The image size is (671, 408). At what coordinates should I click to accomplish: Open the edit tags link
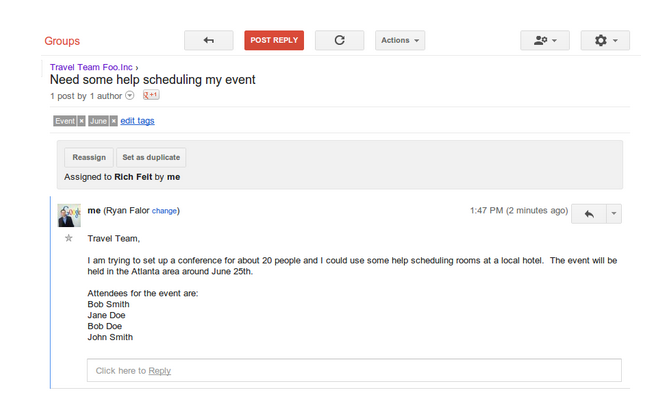tap(137, 121)
